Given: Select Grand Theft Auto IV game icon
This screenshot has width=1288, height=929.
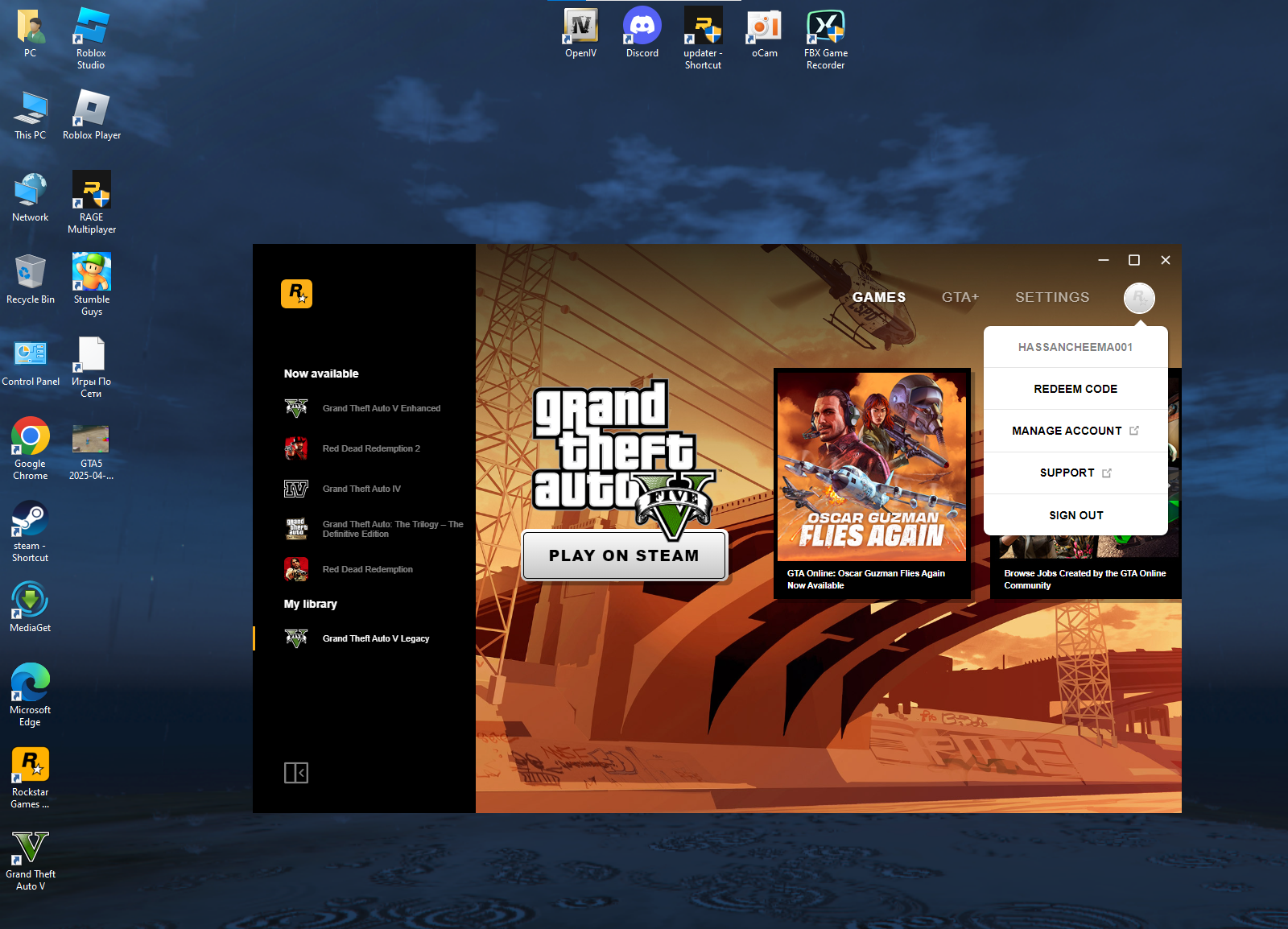Looking at the screenshot, I should (296, 489).
